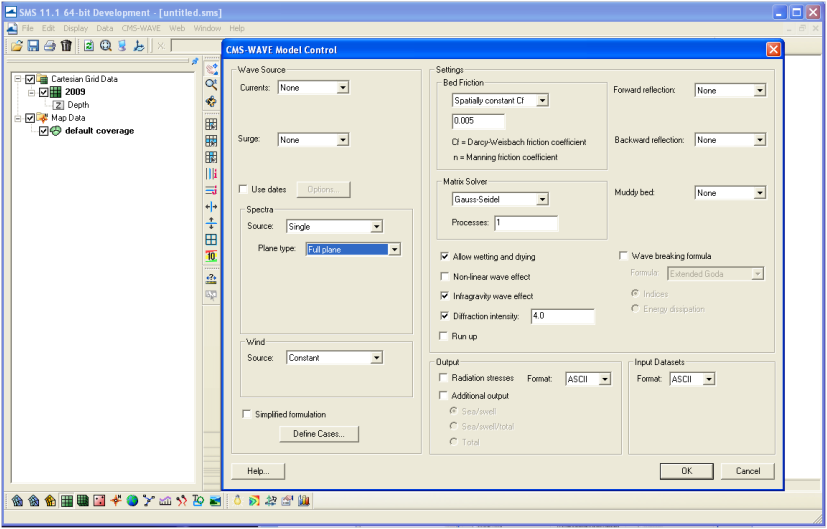Viewport: 827px width, 529px height.
Task: Toggle the Use dates checkbox
Action: 244,189
